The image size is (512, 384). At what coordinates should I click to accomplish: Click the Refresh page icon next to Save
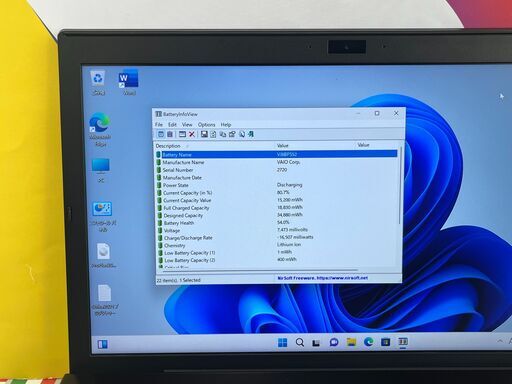[x=213, y=134]
